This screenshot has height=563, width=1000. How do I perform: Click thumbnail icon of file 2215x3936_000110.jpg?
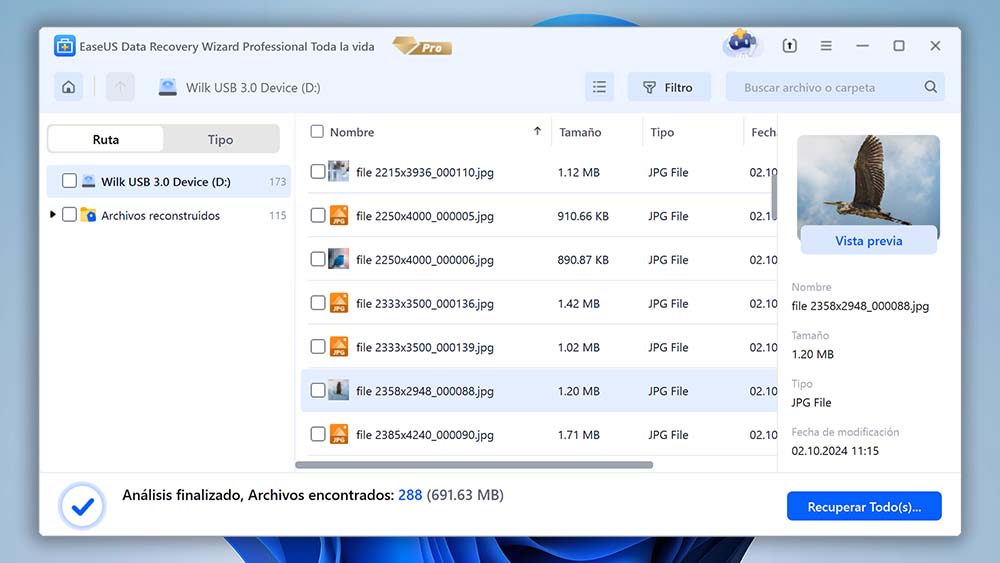click(338, 172)
